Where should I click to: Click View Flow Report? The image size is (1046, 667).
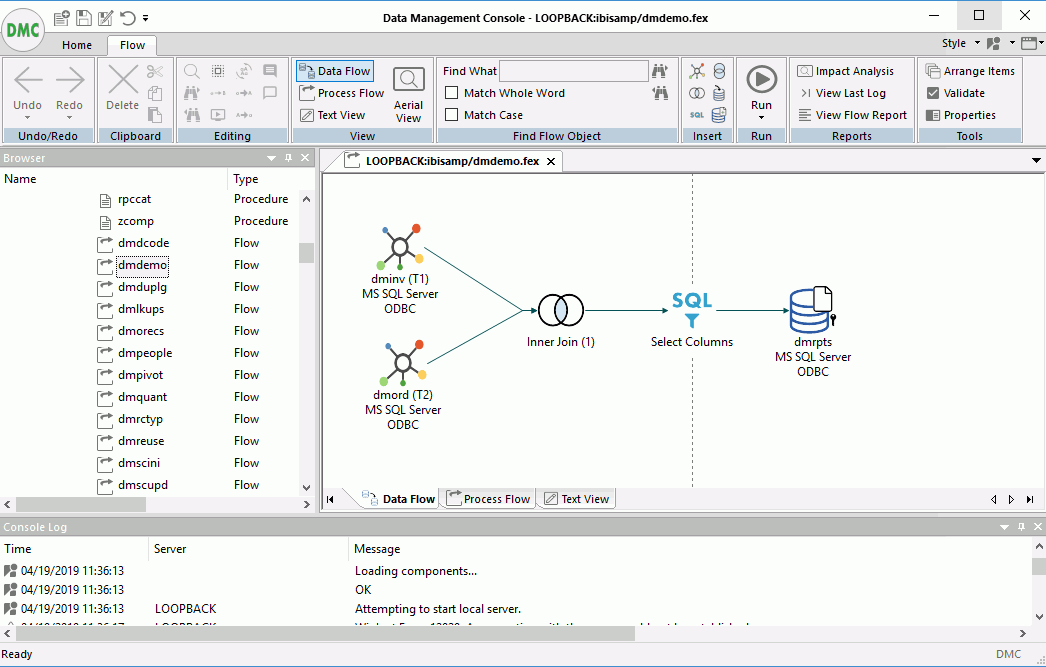(x=853, y=115)
